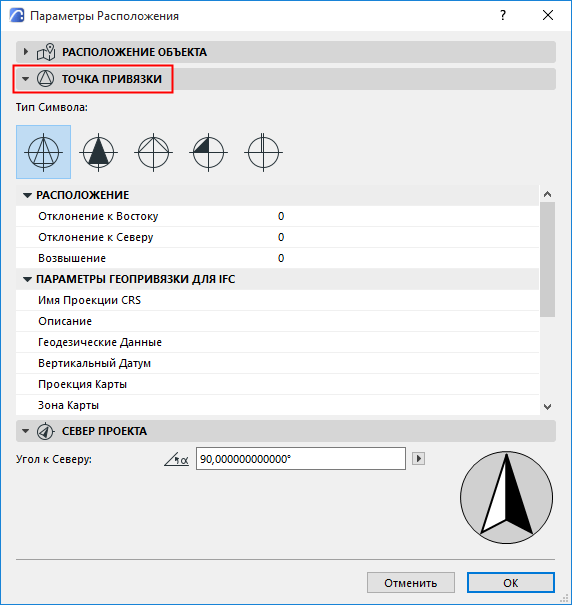Select the Отклонение к Востоку row
The image size is (572, 605).
point(278,216)
